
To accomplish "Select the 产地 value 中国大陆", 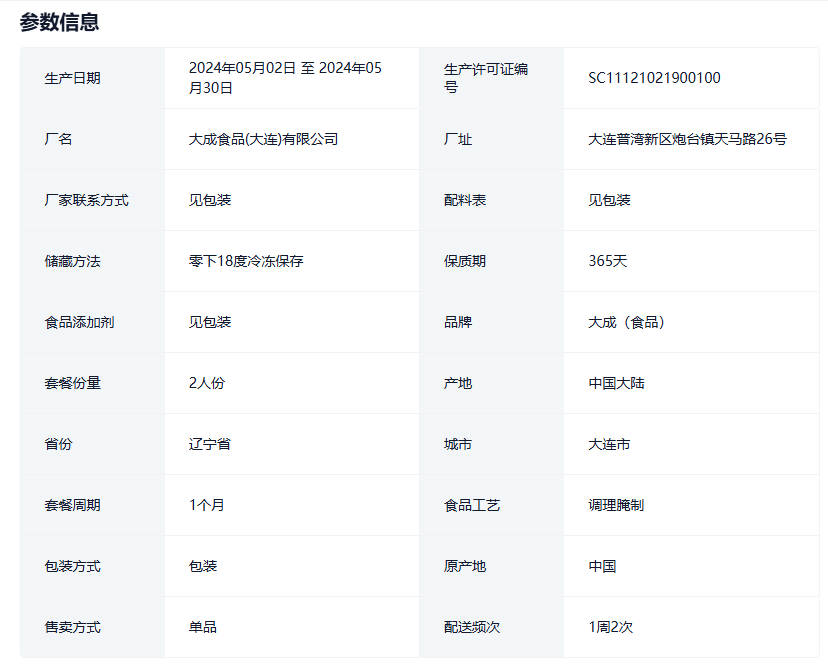I will 616,383.
